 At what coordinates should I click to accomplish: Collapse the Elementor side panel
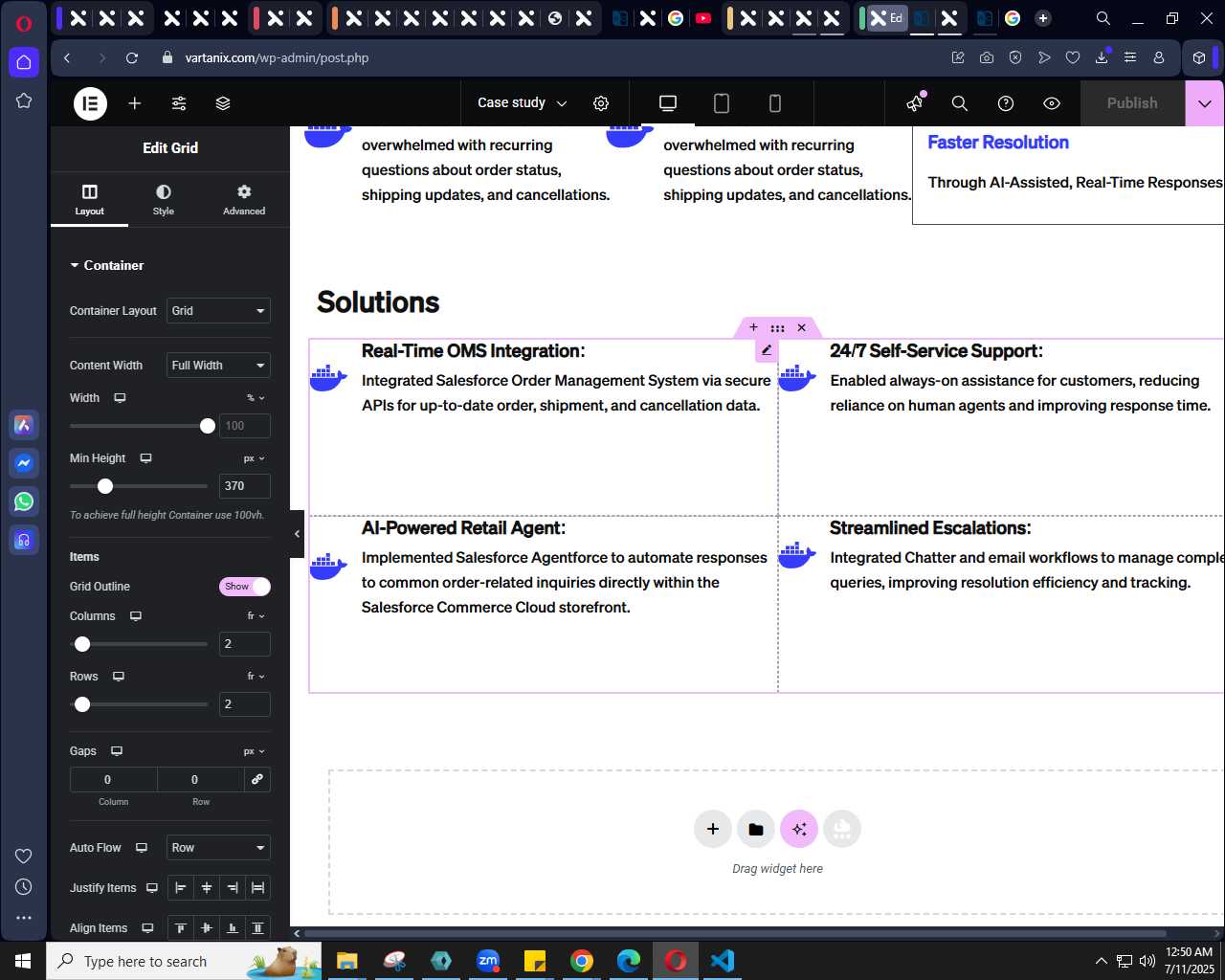[x=297, y=533]
